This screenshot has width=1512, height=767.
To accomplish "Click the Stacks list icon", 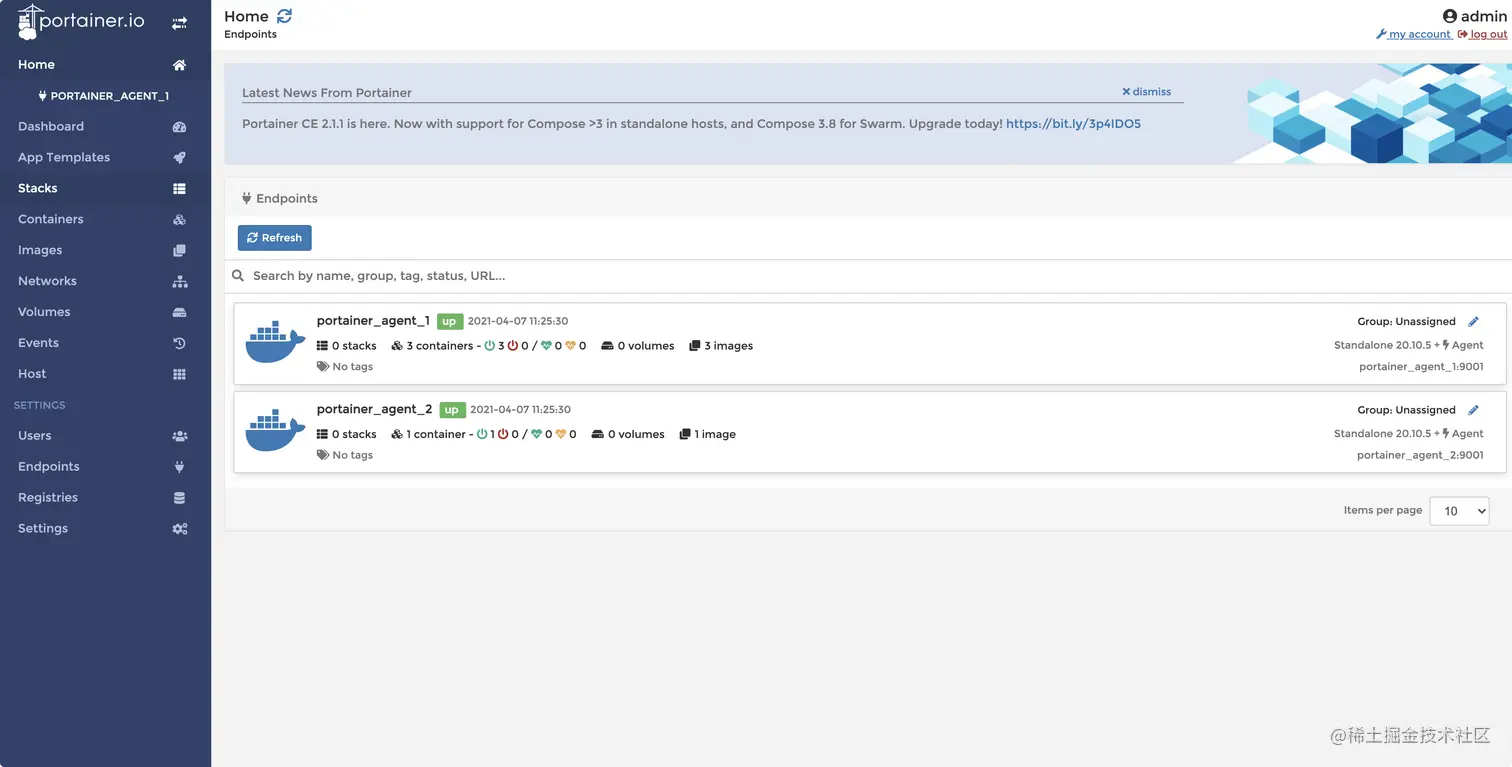I will (179, 189).
